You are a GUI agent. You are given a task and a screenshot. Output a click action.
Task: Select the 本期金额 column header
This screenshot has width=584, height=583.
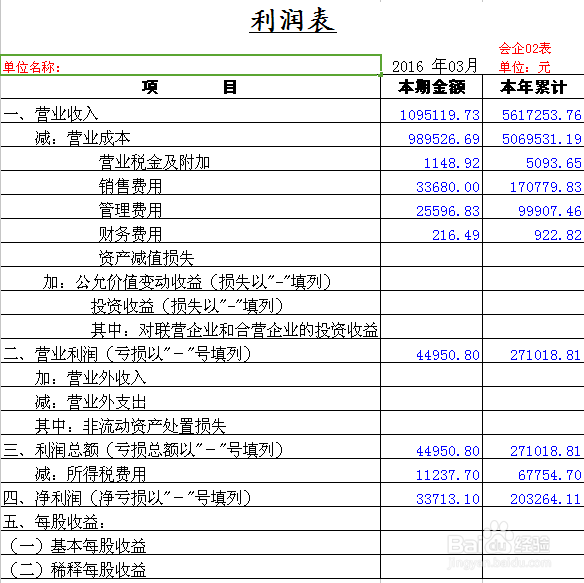[x=431, y=87]
